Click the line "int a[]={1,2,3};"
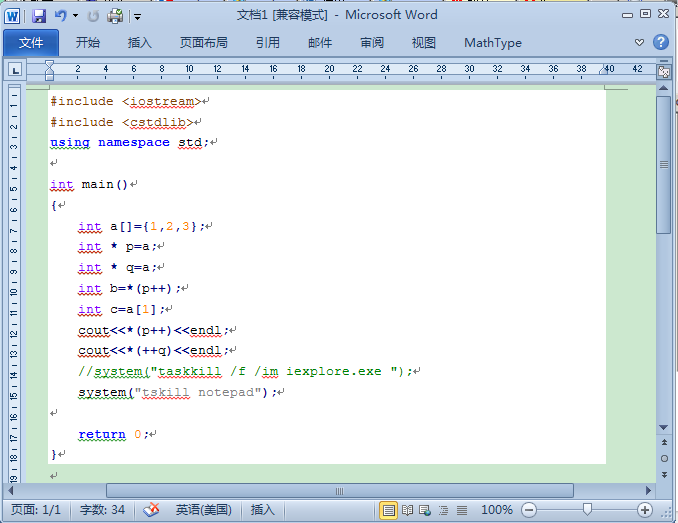The width and height of the screenshot is (678, 523). [x=141, y=226]
